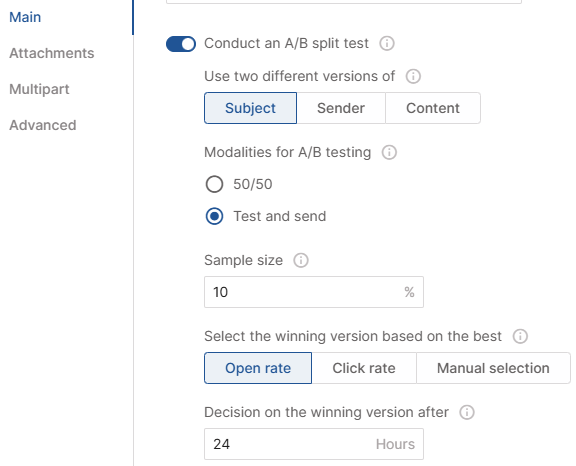Image resolution: width=576 pixels, height=466 pixels.
Task: Choose Content as the test variable
Action: click(x=433, y=108)
